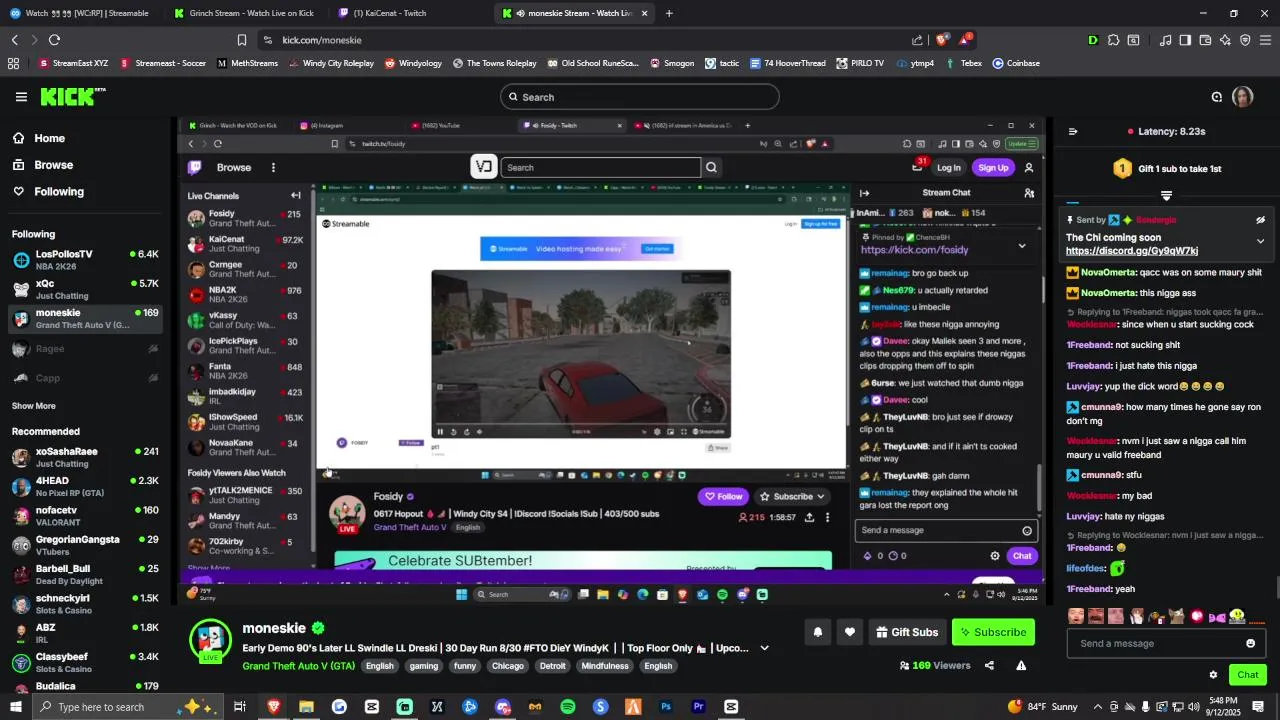Screen dimensions: 1280x720
Task: Collapse the chat panel arrow icon
Action: tap(1073, 131)
